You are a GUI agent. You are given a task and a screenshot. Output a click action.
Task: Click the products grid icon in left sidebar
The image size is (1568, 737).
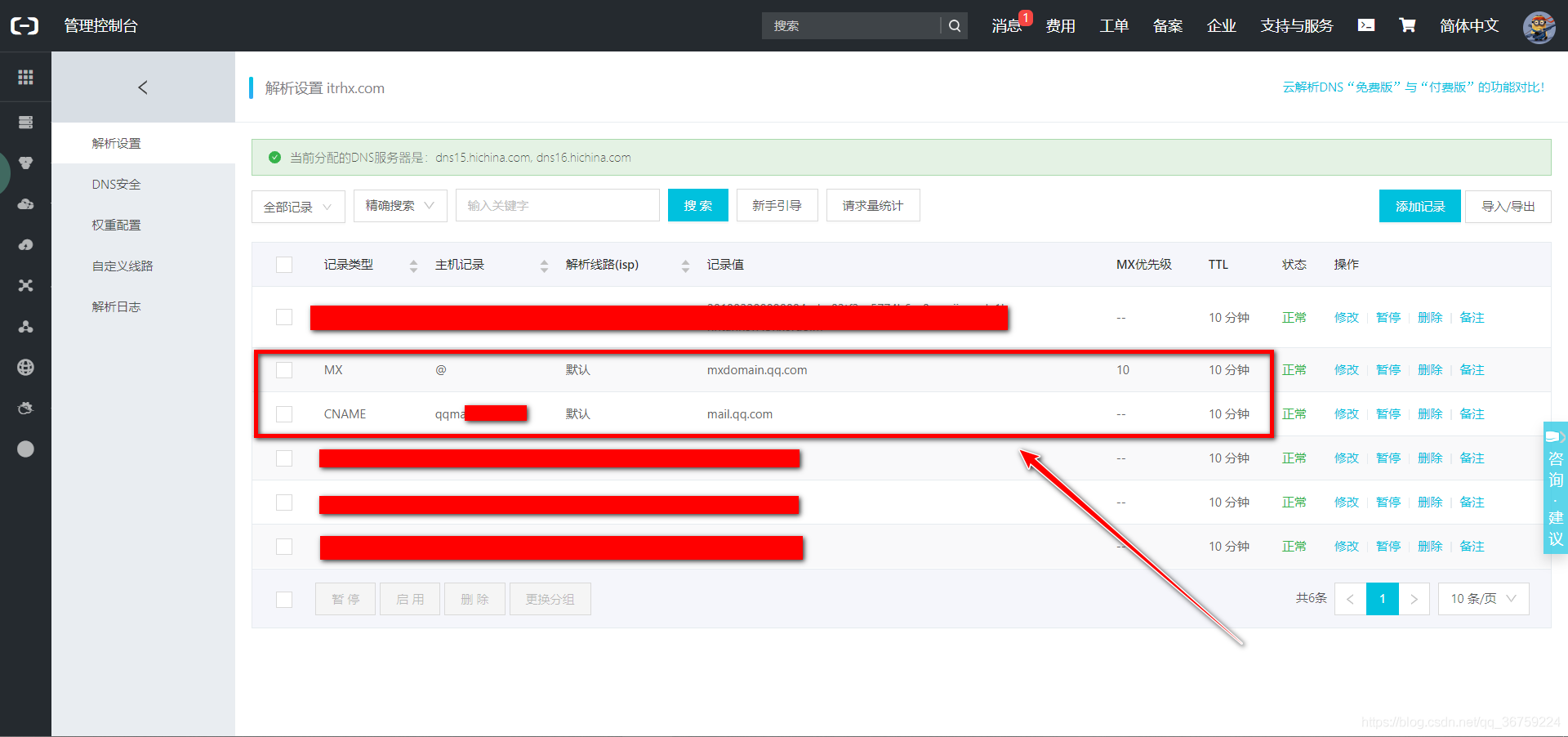point(25,77)
